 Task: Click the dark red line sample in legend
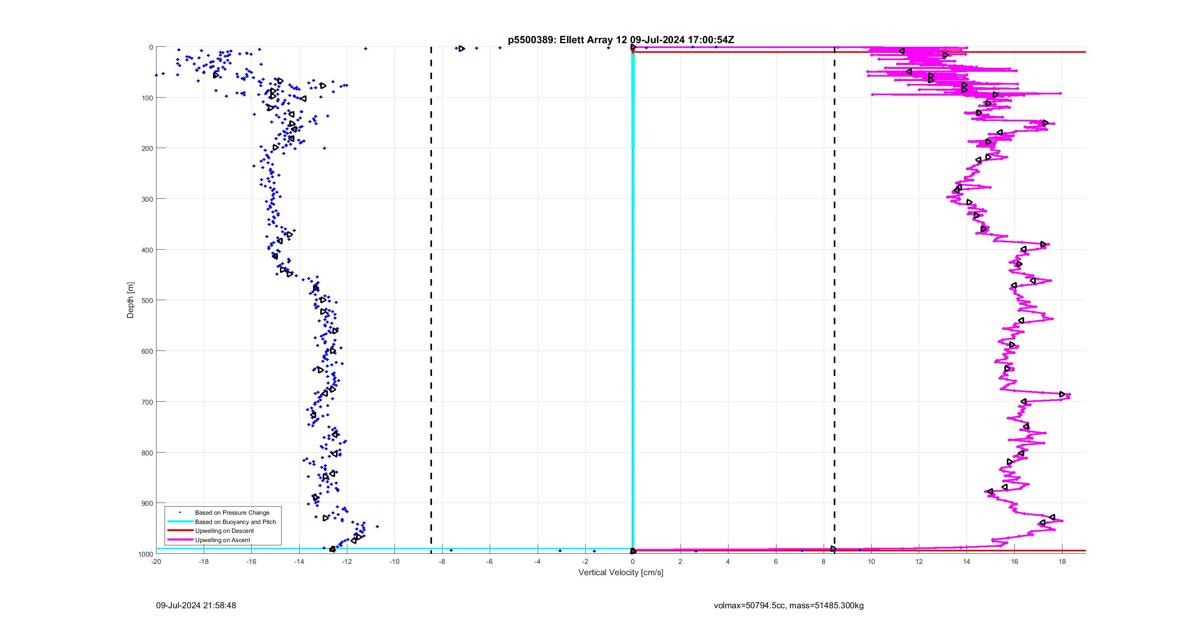pyautogui.click(x=179, y=531)
